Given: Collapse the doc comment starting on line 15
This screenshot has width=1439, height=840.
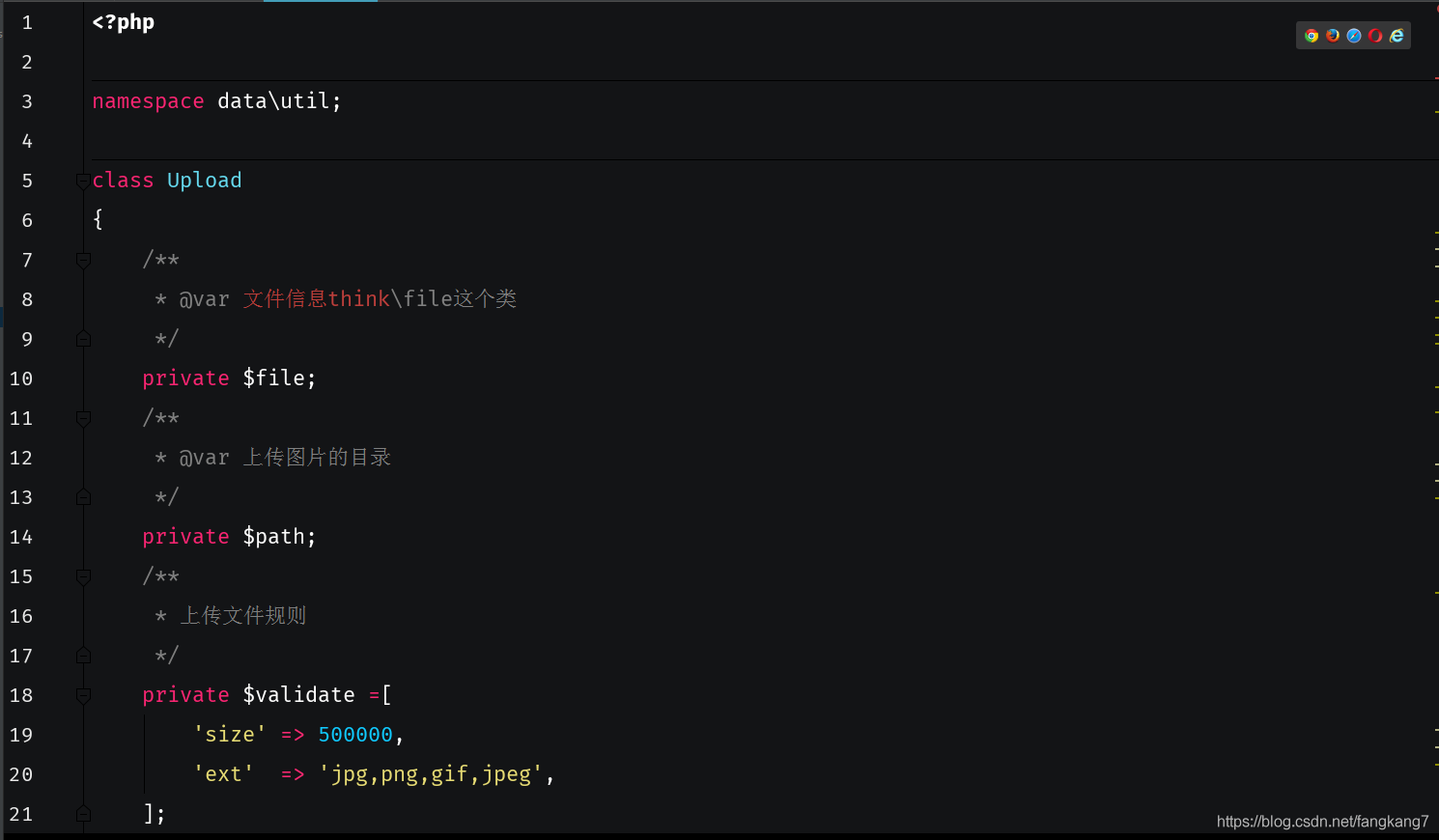Looking at the screenshot, I should click(x=83, y=577).
